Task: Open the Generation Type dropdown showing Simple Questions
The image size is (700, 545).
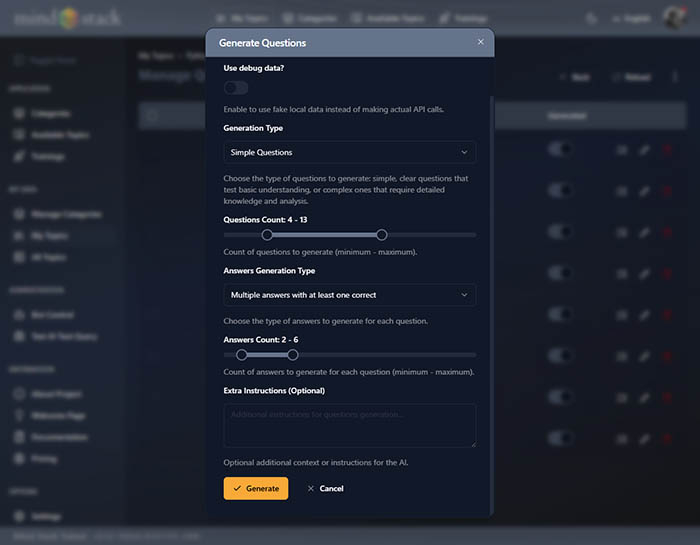Action: [x=350, y=152]
